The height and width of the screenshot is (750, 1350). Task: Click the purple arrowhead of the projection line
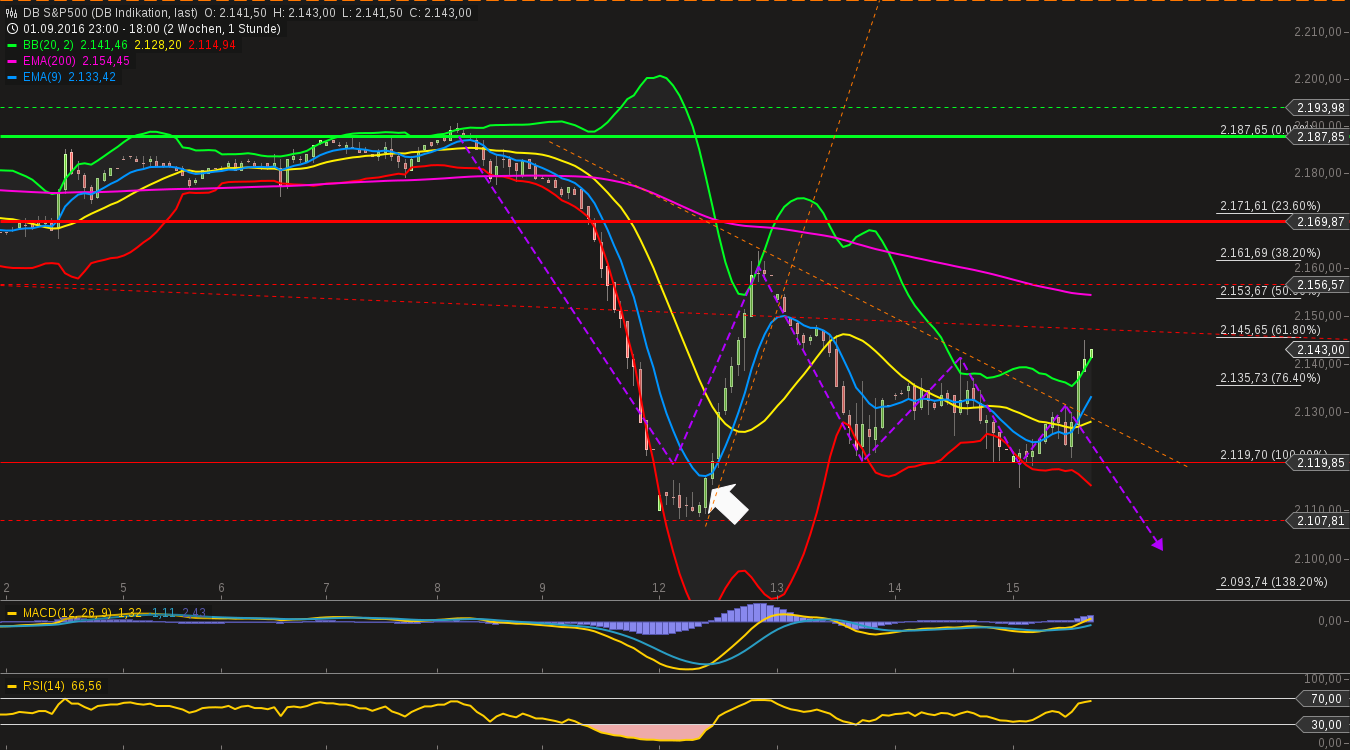1158,544
